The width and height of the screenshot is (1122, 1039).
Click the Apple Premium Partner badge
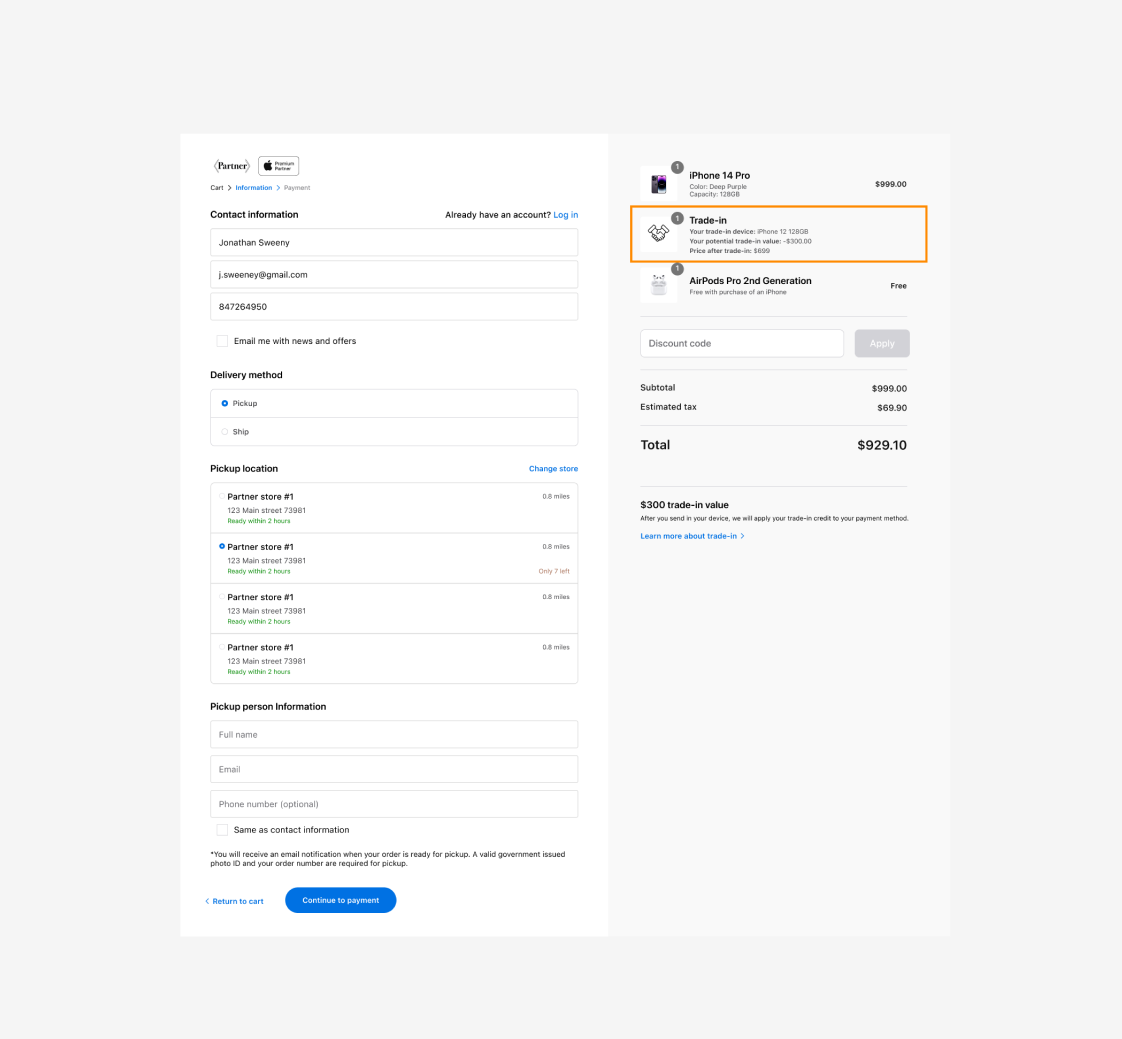click(278, 166)
